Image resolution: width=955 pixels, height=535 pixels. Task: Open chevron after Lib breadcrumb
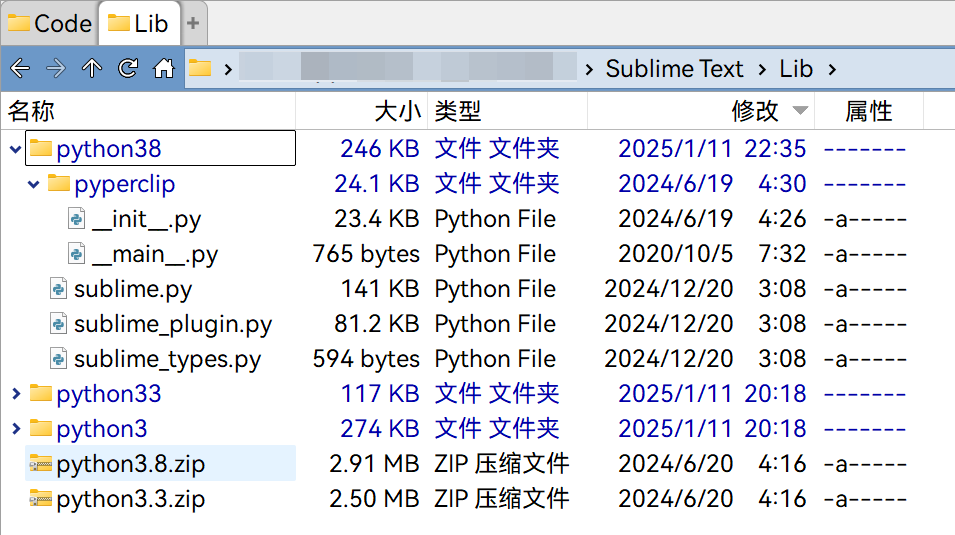click(x=833, y=69)
